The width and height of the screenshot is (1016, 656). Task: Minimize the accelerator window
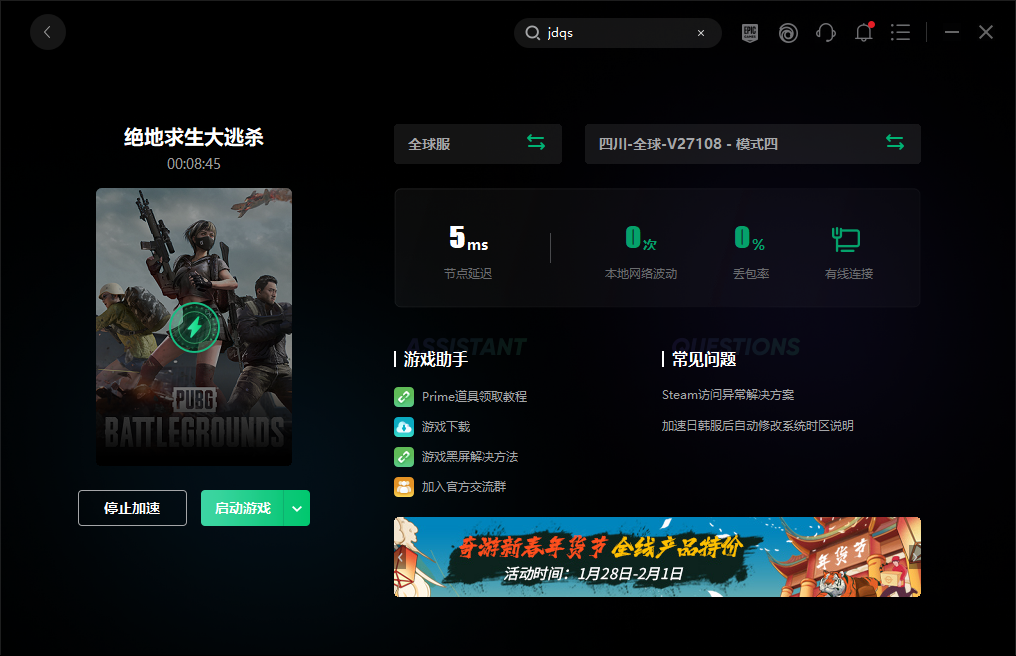tap(951, 32)
